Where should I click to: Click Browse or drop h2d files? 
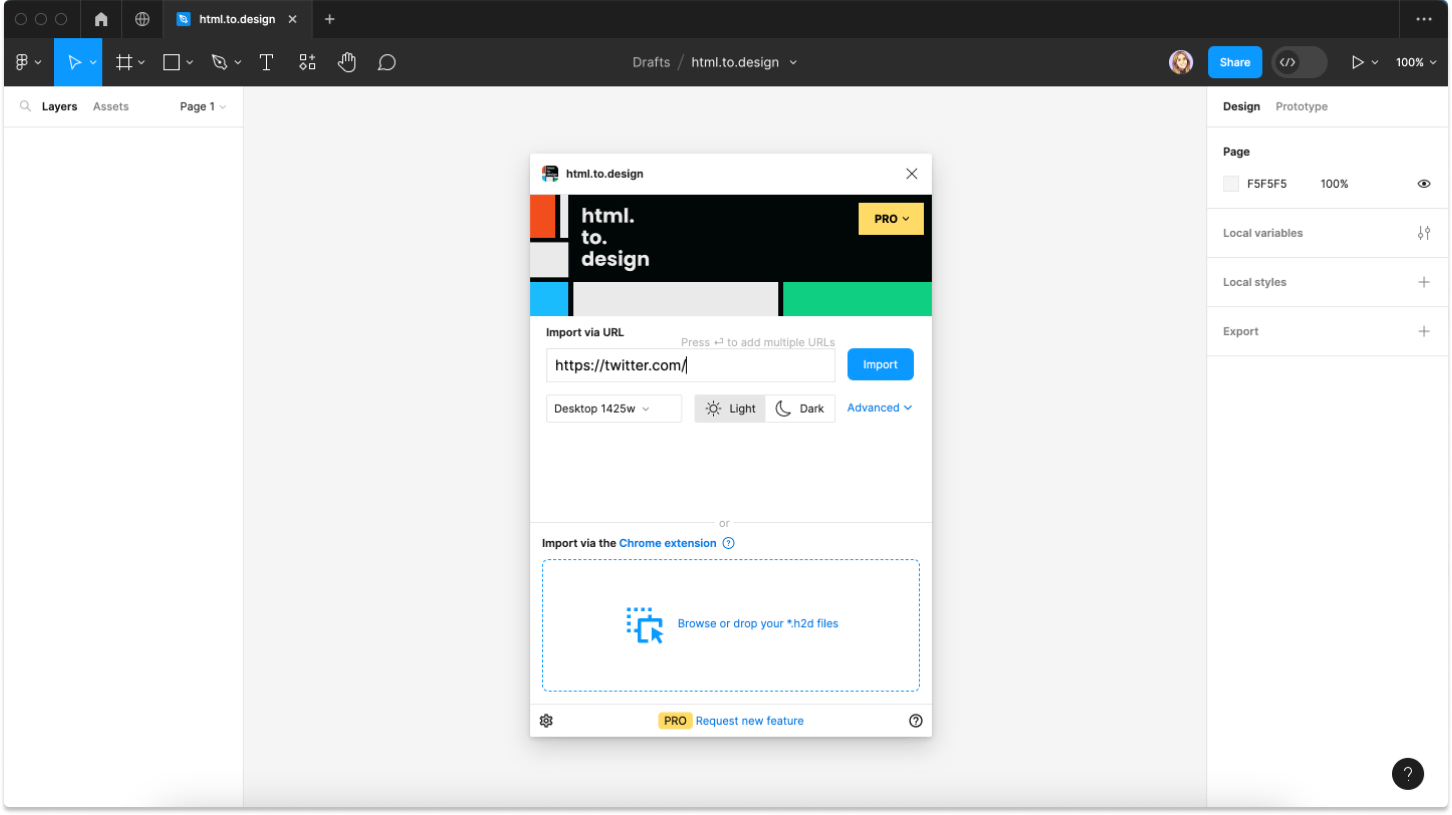[758, 623]
